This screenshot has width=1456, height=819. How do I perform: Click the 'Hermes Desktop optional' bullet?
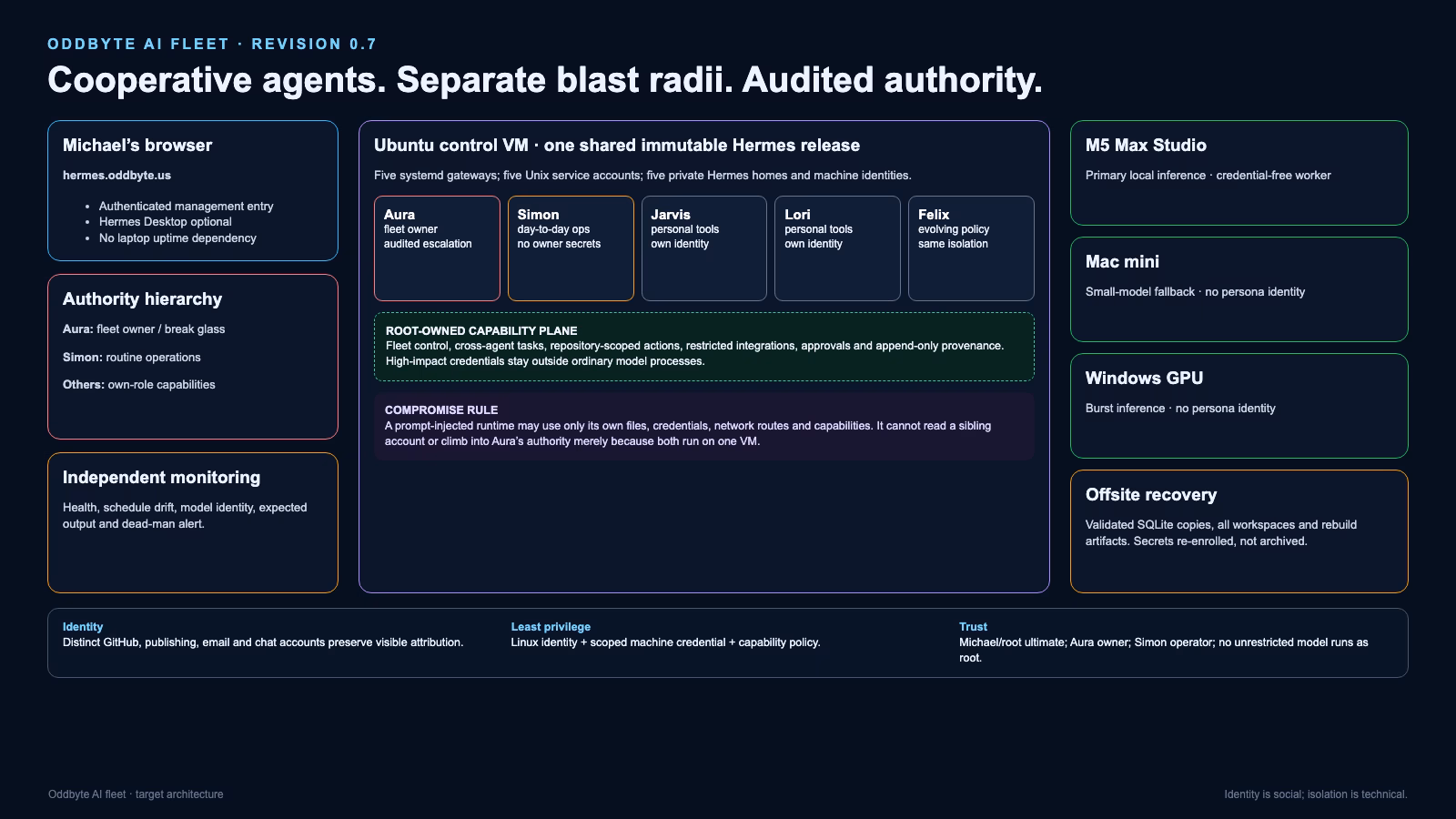[x=165, y=222]
